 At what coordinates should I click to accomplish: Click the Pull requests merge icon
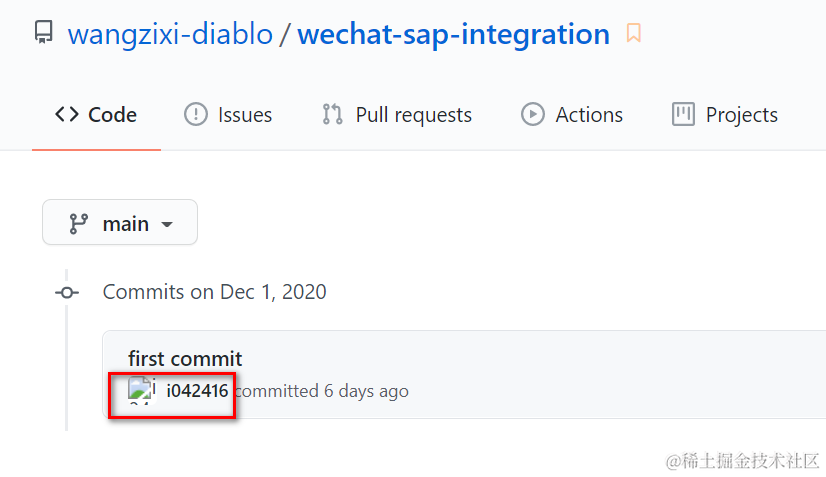click(332, 114)
